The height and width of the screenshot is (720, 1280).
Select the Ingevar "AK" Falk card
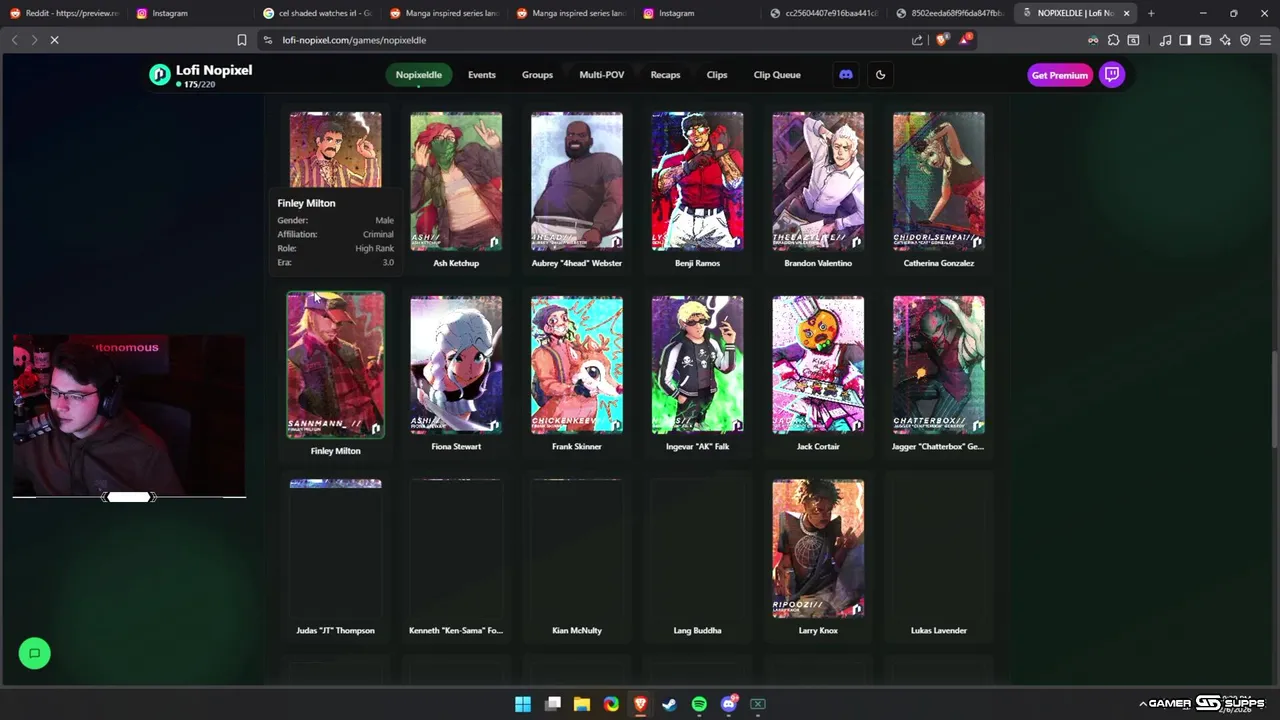coord(697,374)
